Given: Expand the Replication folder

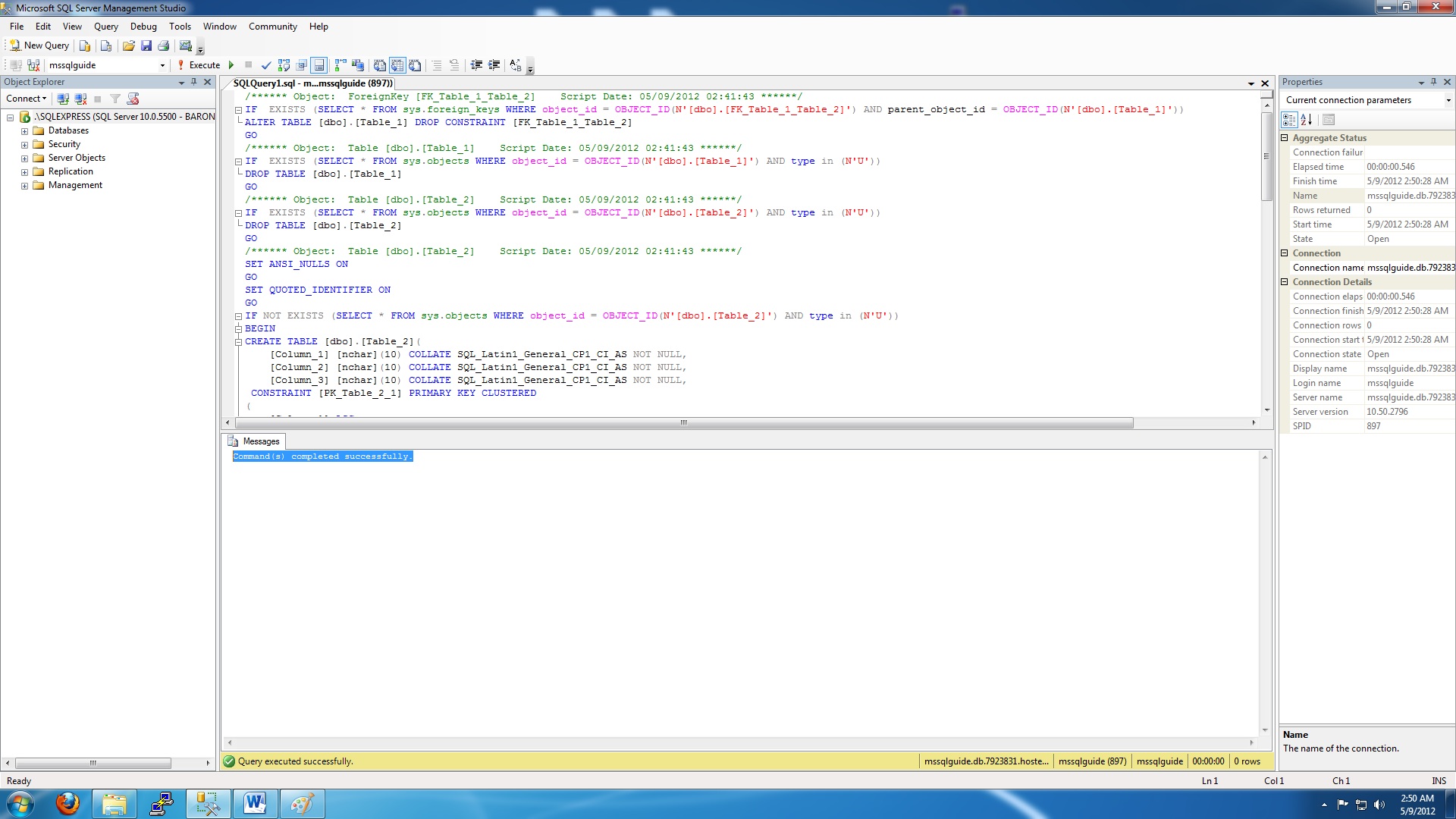Looking at the screenshot, I should (24, 172).
